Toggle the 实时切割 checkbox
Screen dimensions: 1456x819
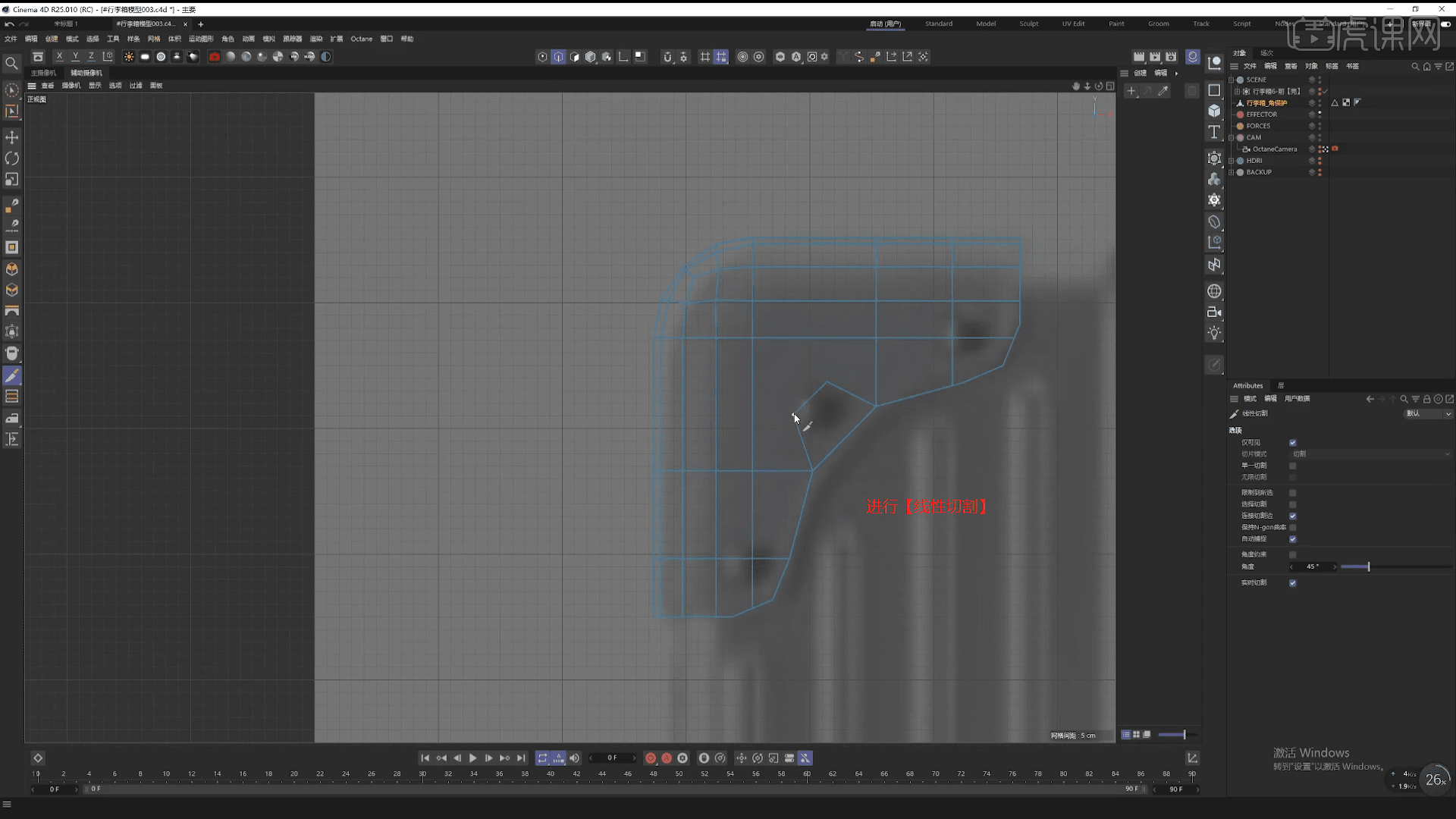point(1293,583)
